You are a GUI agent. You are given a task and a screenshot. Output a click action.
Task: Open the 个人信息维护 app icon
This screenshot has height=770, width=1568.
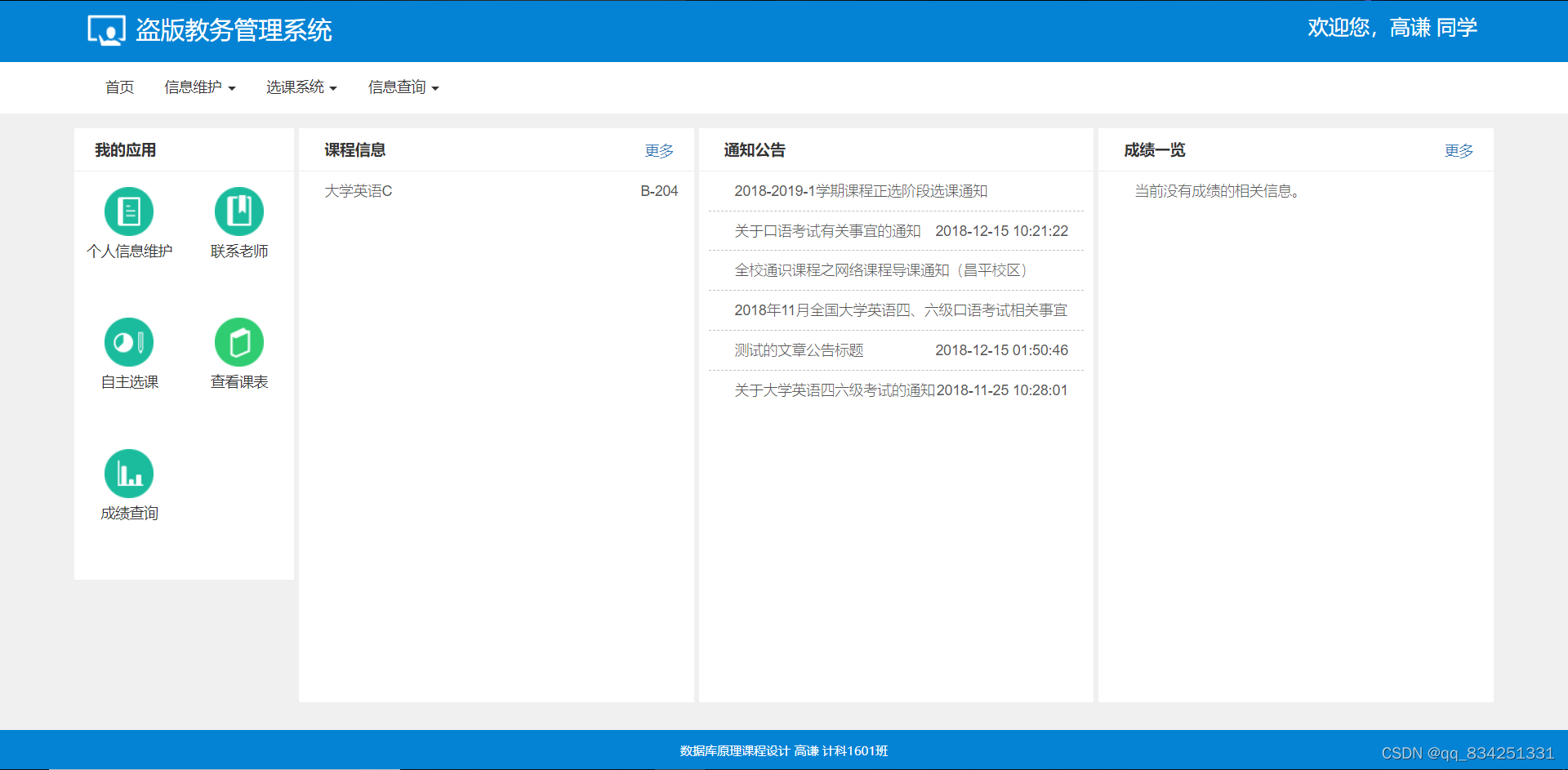pyautogui.click(x=129, y=211)
